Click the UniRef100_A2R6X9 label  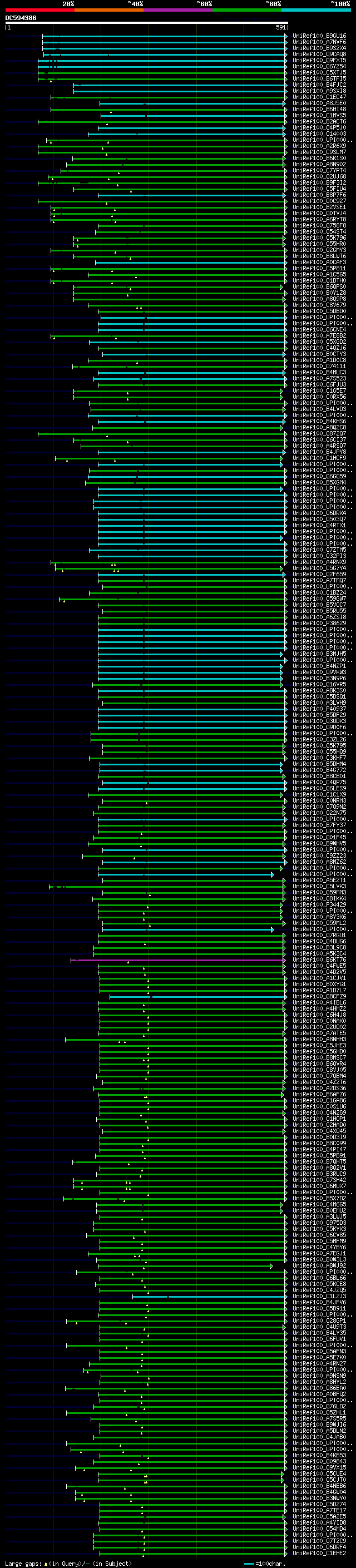pyautogui.click(x=319, y=146)
